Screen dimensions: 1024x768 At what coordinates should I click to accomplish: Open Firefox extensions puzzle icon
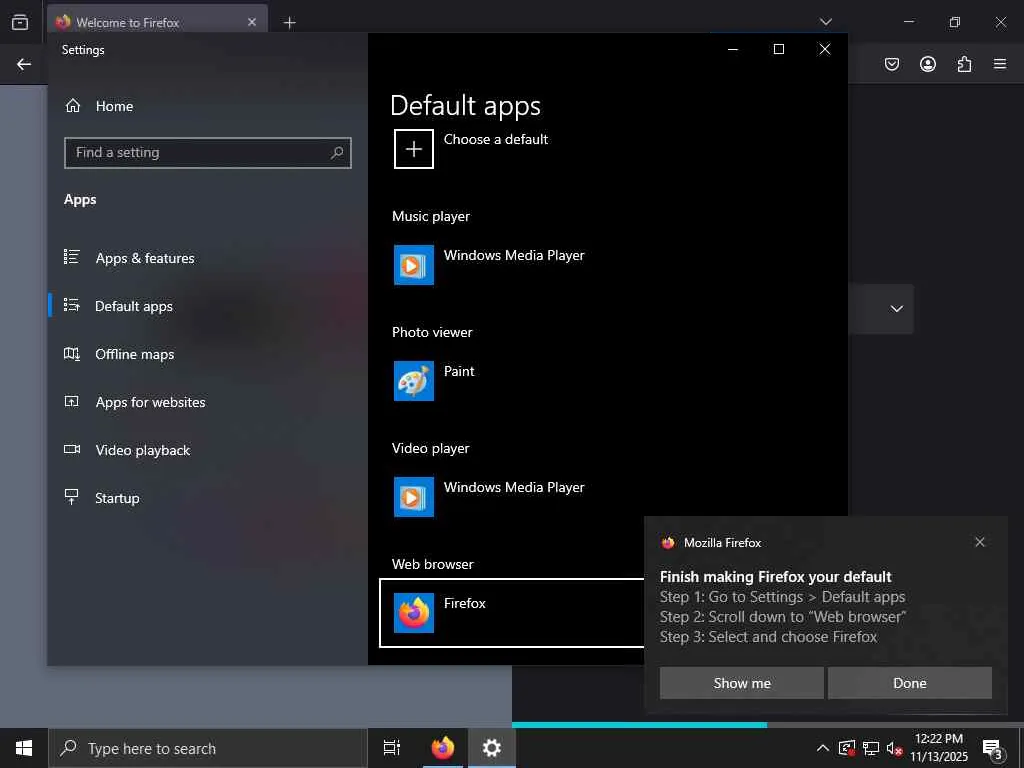click(964, 64)
